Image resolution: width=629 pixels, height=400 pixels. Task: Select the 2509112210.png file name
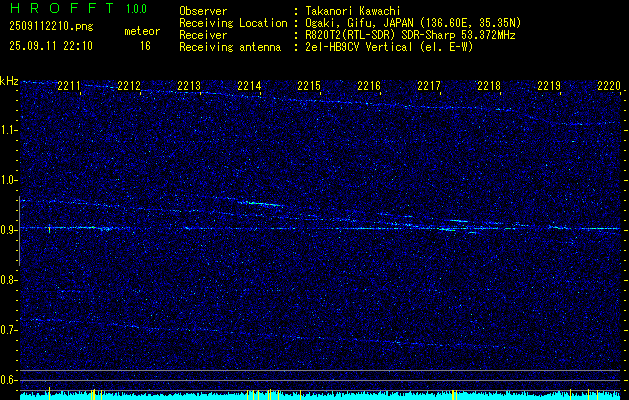(50, 28)
